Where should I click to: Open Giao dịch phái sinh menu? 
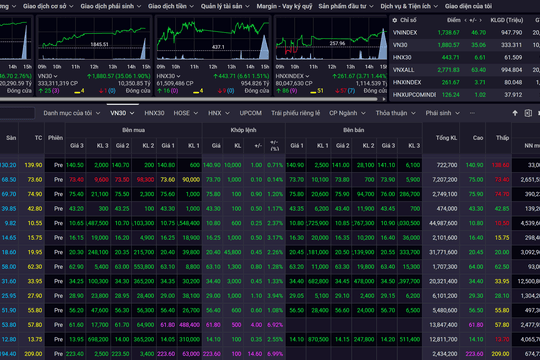tap(111, 6)
